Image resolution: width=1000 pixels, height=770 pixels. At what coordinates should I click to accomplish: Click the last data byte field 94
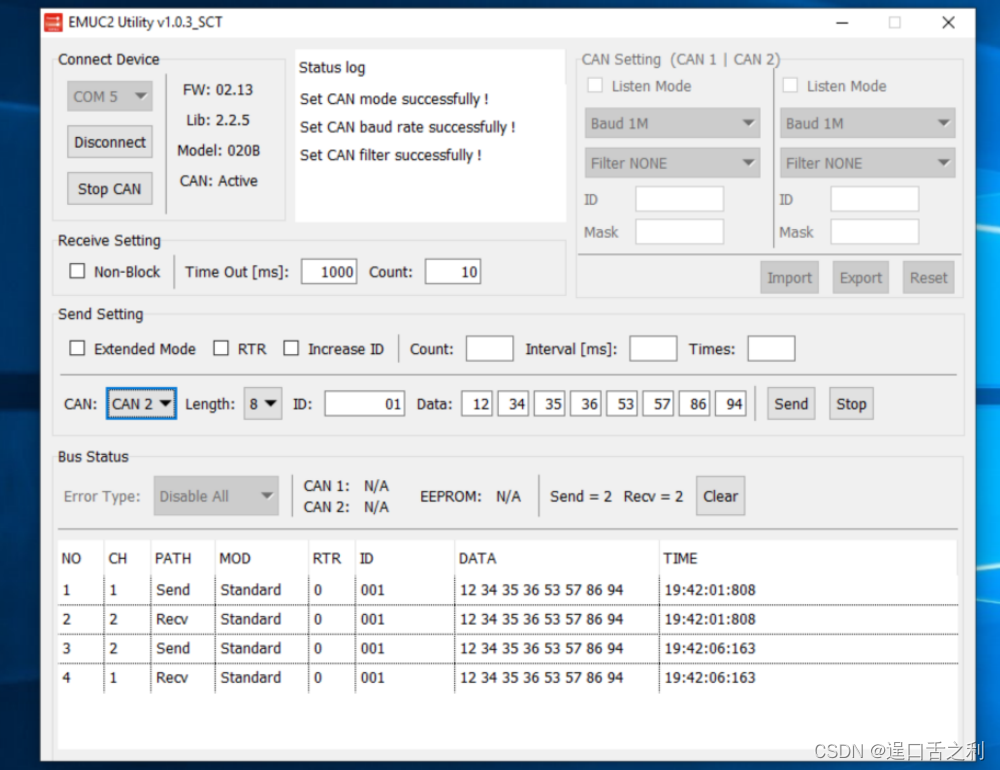[x=731, y=404]
